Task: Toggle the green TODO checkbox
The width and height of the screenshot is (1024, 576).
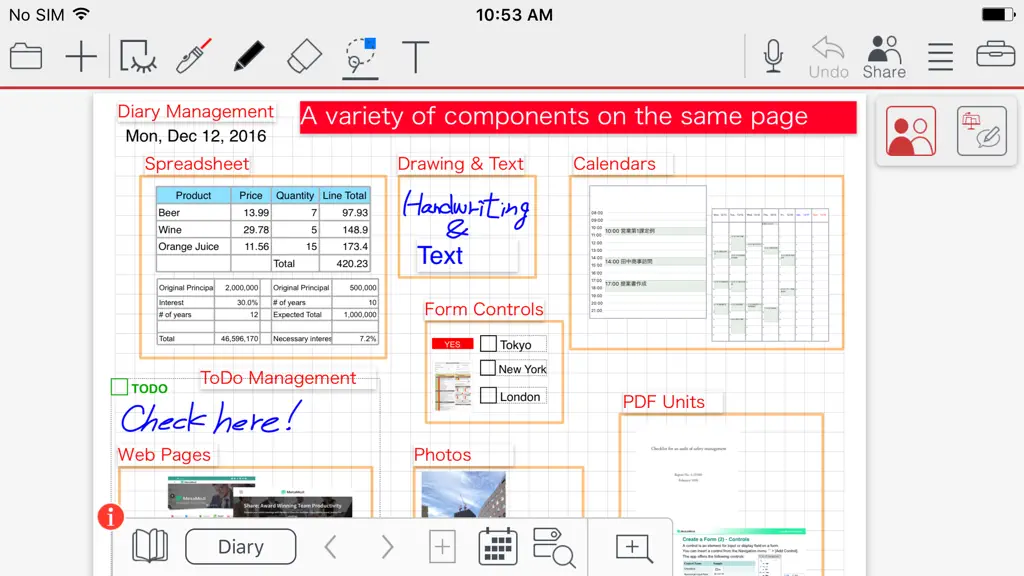Action: pos(119,387)
